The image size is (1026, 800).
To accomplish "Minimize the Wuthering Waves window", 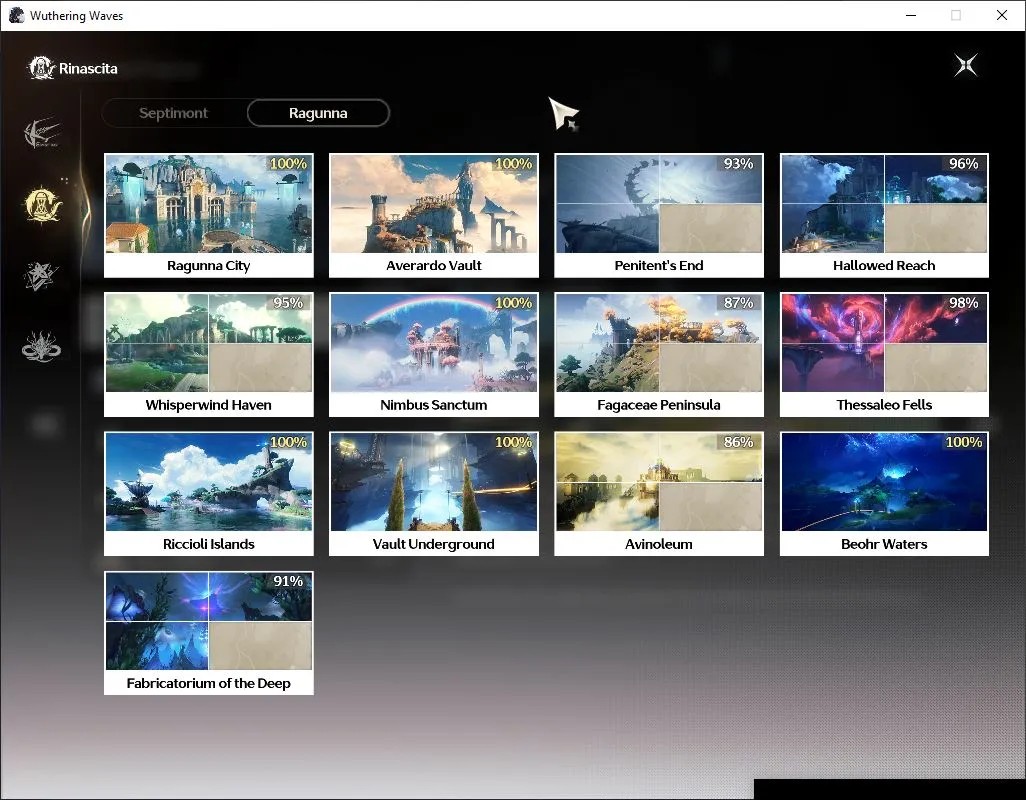I will click(911, 15).
